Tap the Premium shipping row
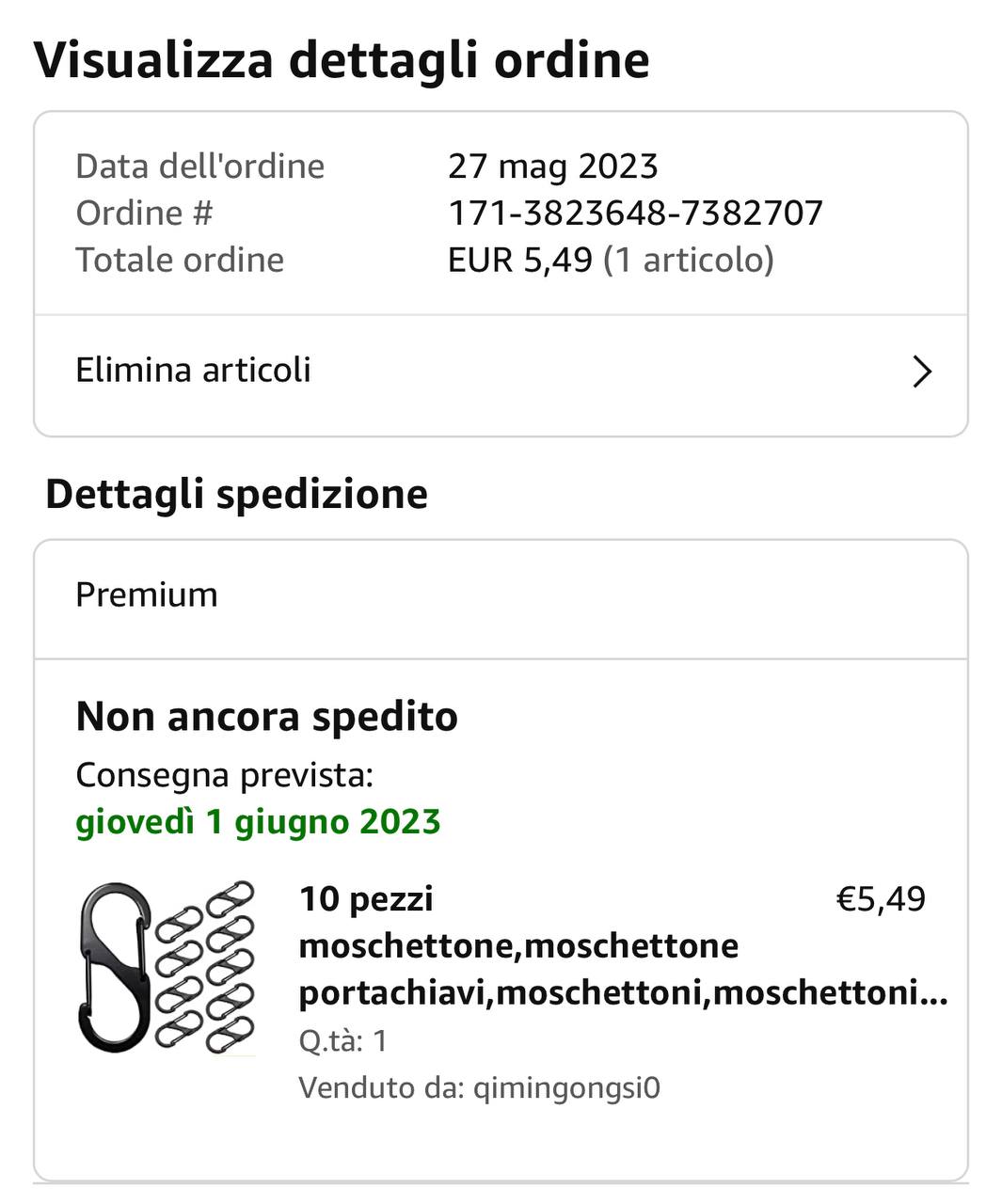Screen dimensions: 1002x1204 (x=147, y=595)
